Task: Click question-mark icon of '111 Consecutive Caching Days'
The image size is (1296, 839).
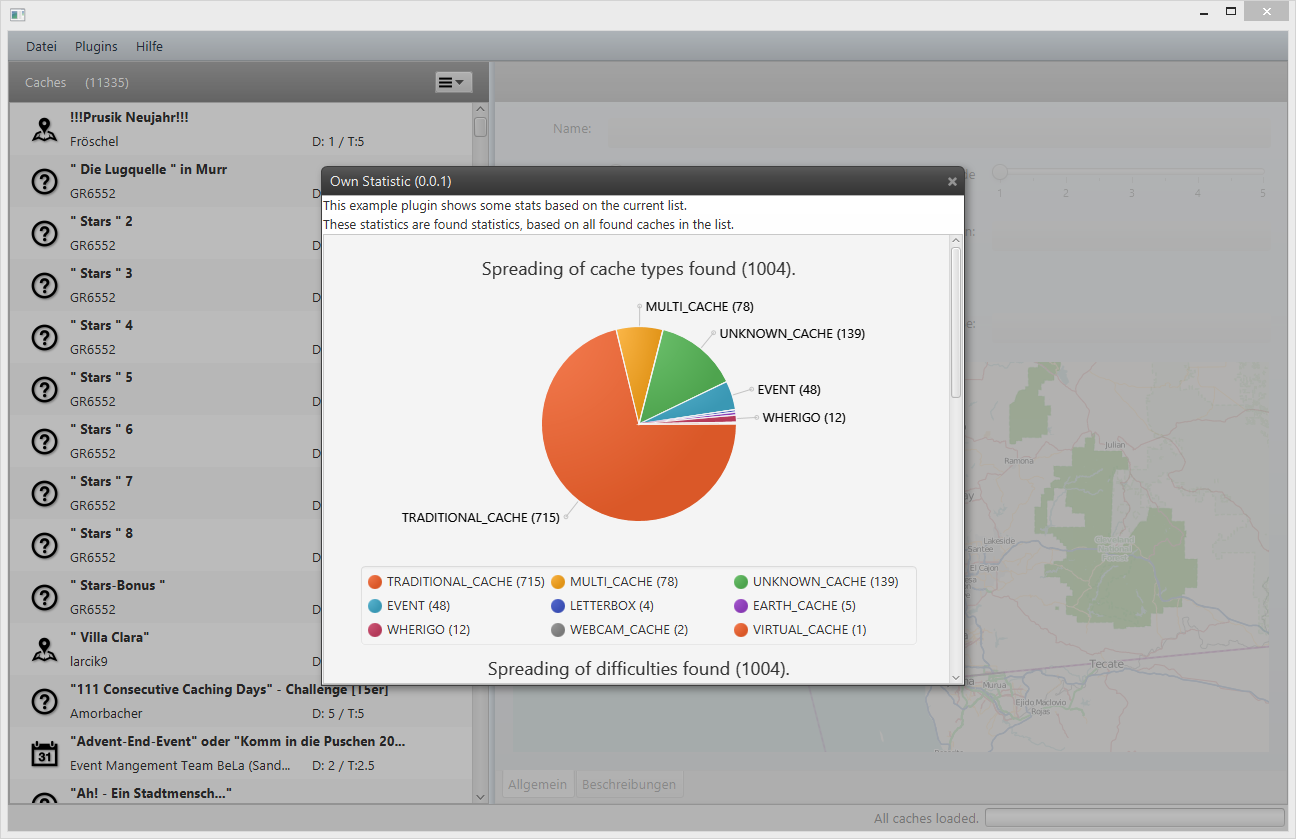Action: (43, 701)
